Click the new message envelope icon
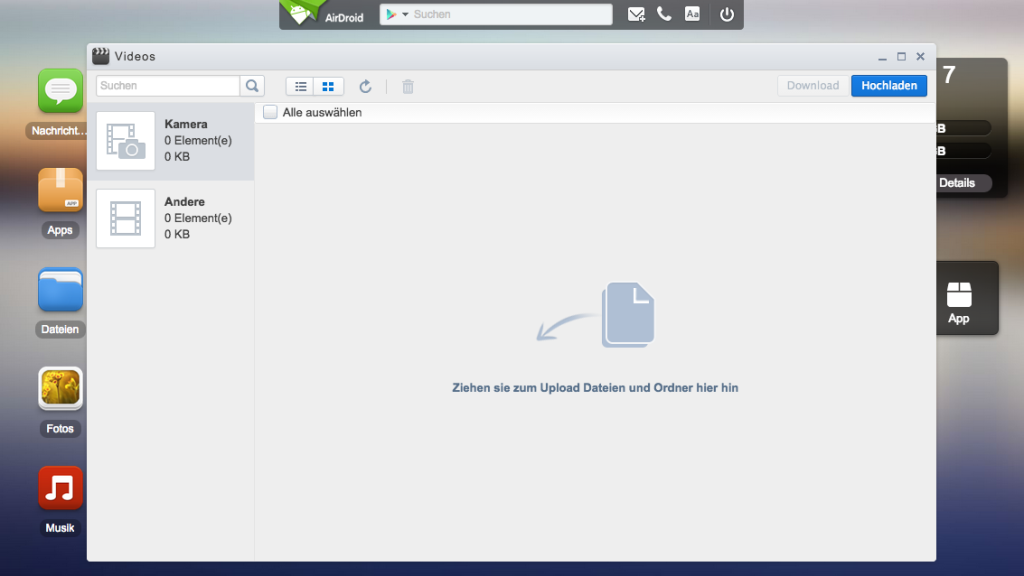The width and height of the screenshot is (1024, 576). pyautogui.click(x=636, y=14)
